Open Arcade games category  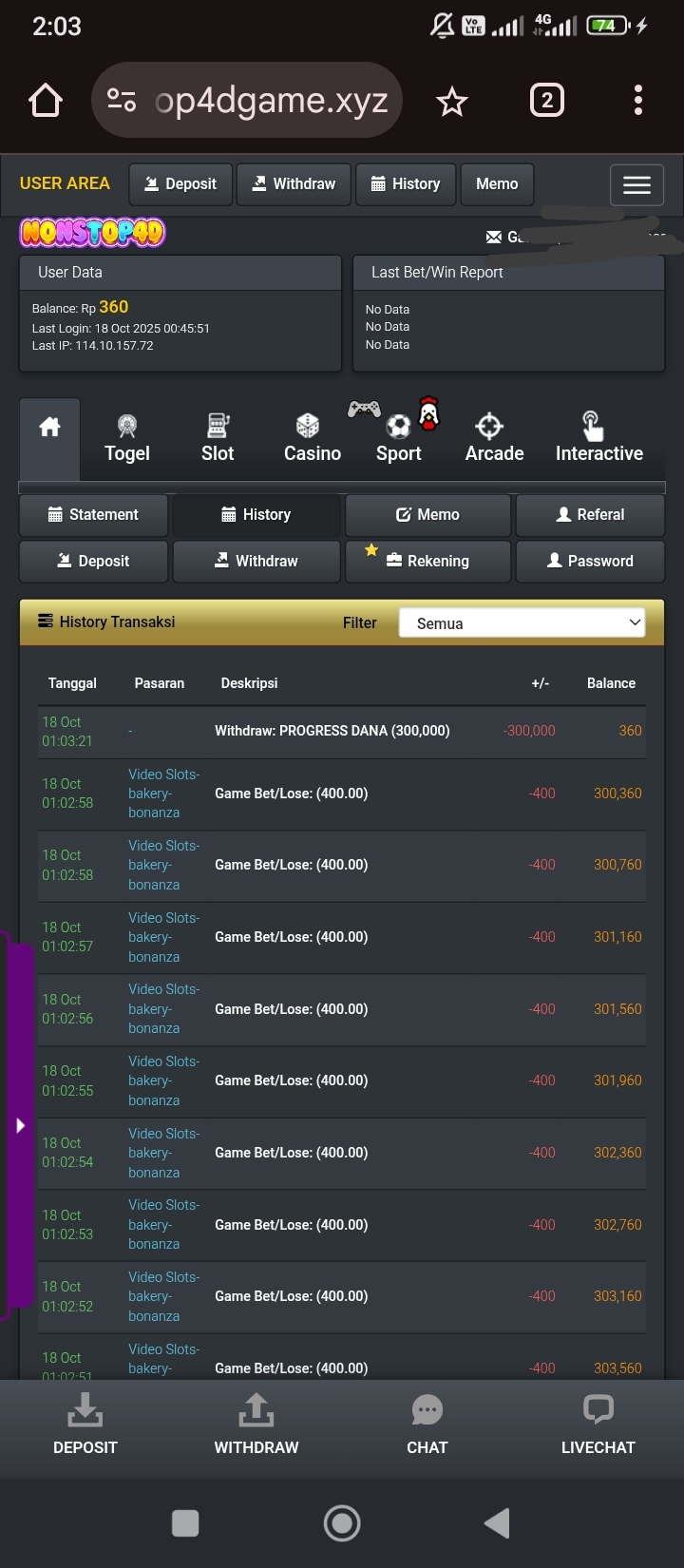pyautogui.click(x=494, y=438)
